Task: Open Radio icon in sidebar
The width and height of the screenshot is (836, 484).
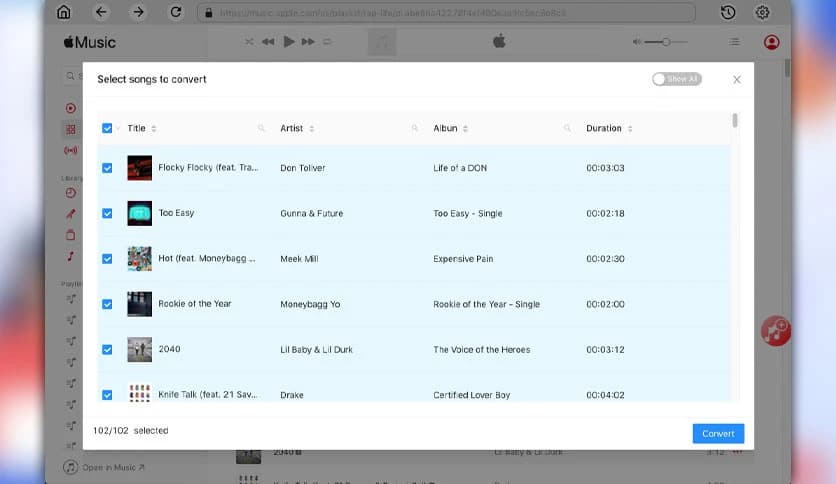Action: coord(70,150)
